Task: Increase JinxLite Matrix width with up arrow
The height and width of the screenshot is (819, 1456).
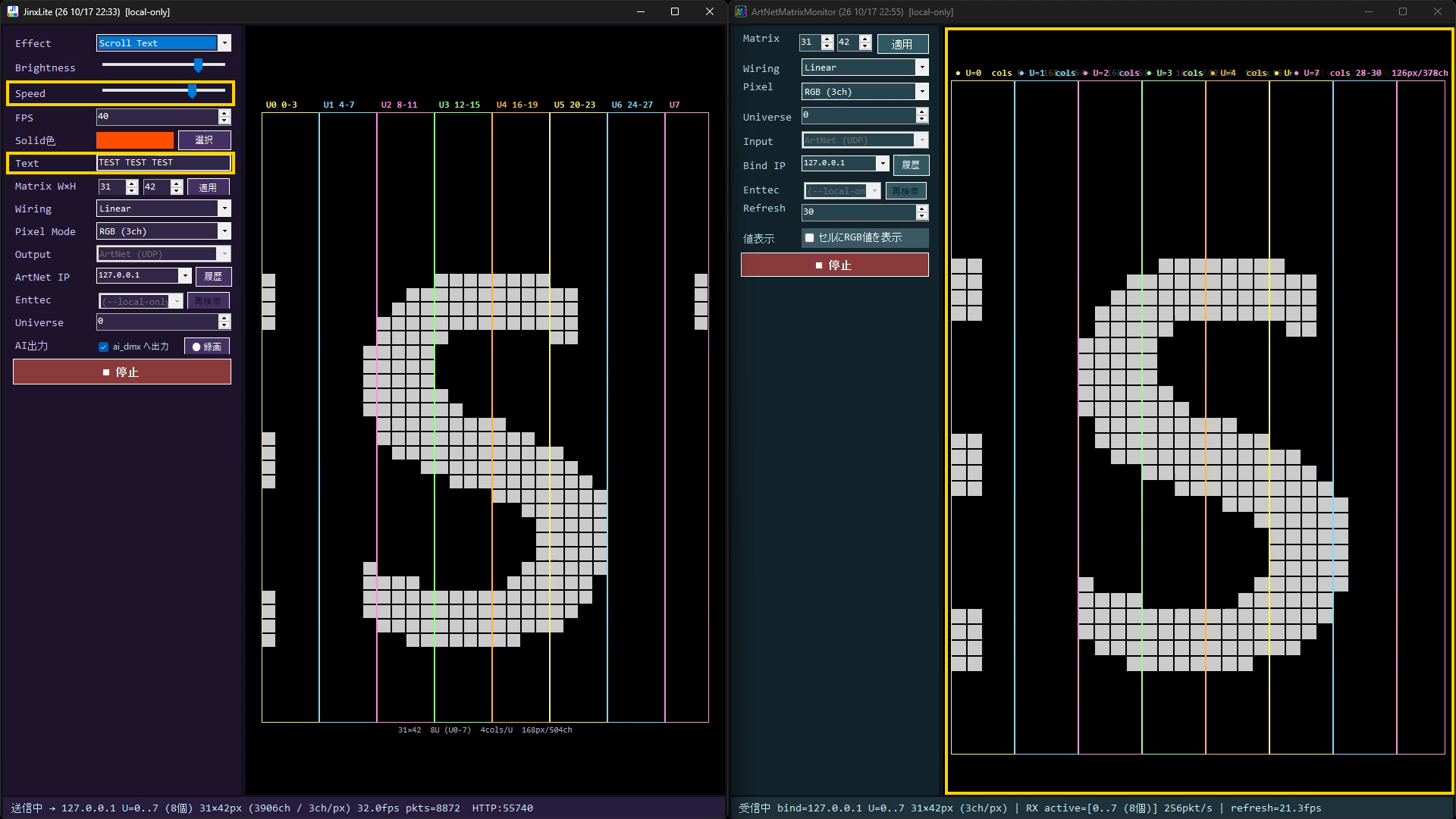Action: [132, 183]
